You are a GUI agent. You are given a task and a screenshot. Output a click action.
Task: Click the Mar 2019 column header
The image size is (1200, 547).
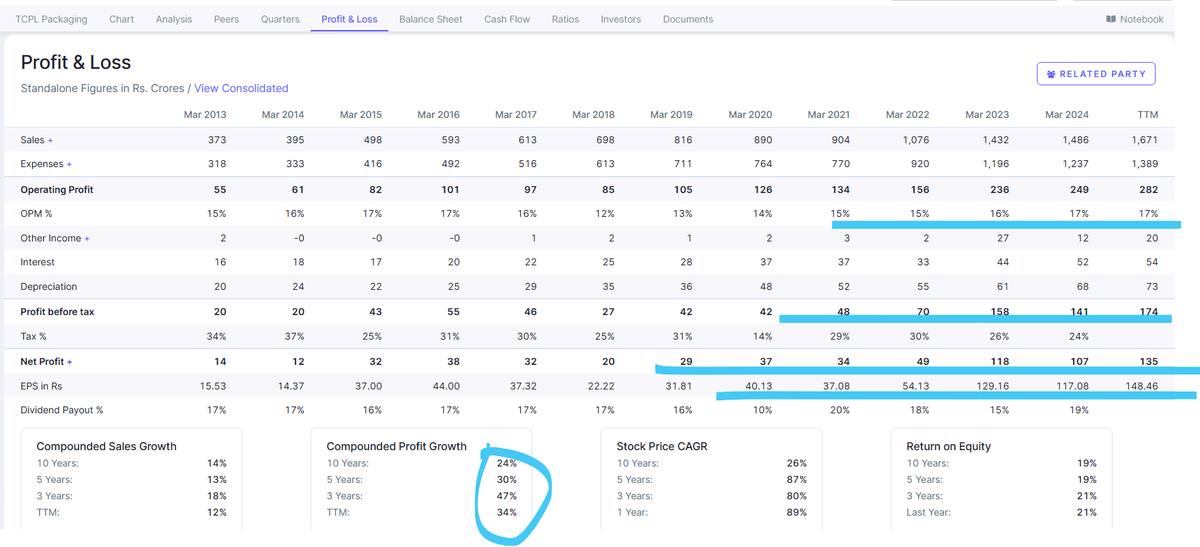[x=670, y=115]
